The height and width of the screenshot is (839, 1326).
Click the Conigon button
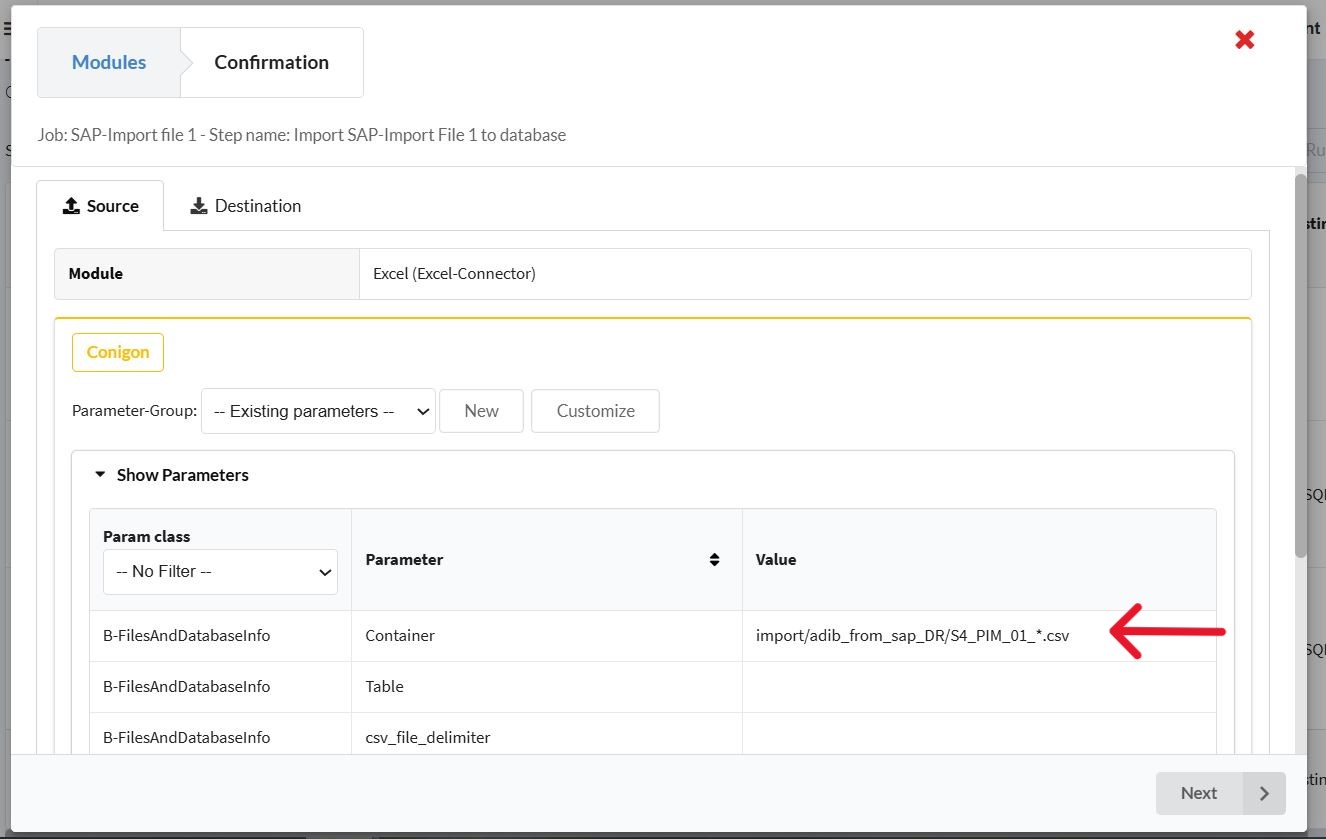118,352
